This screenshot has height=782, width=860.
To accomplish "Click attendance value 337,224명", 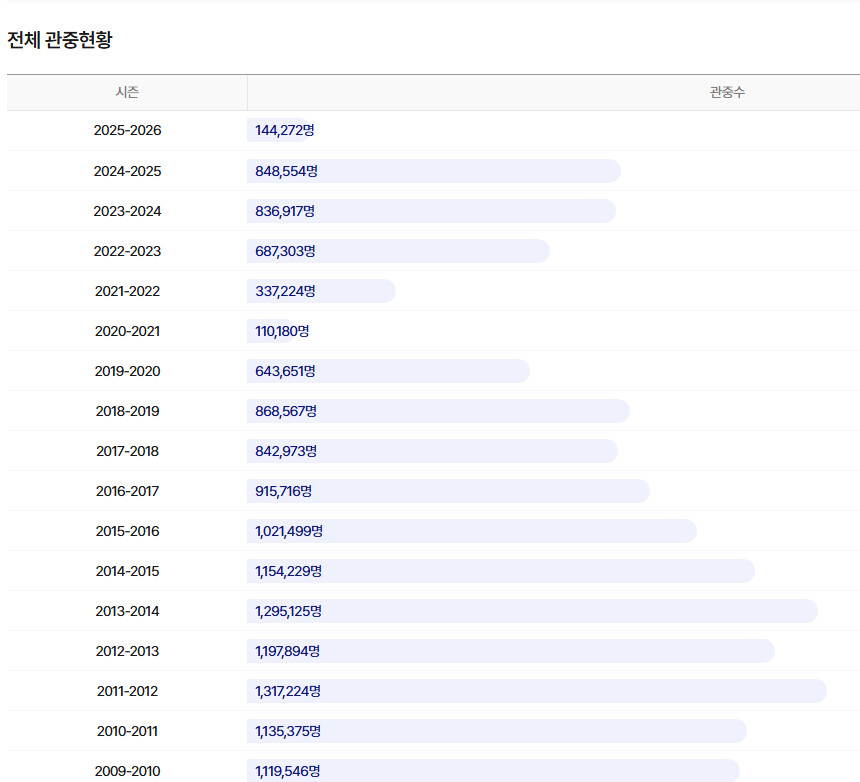I will click(x=285, y=291).
